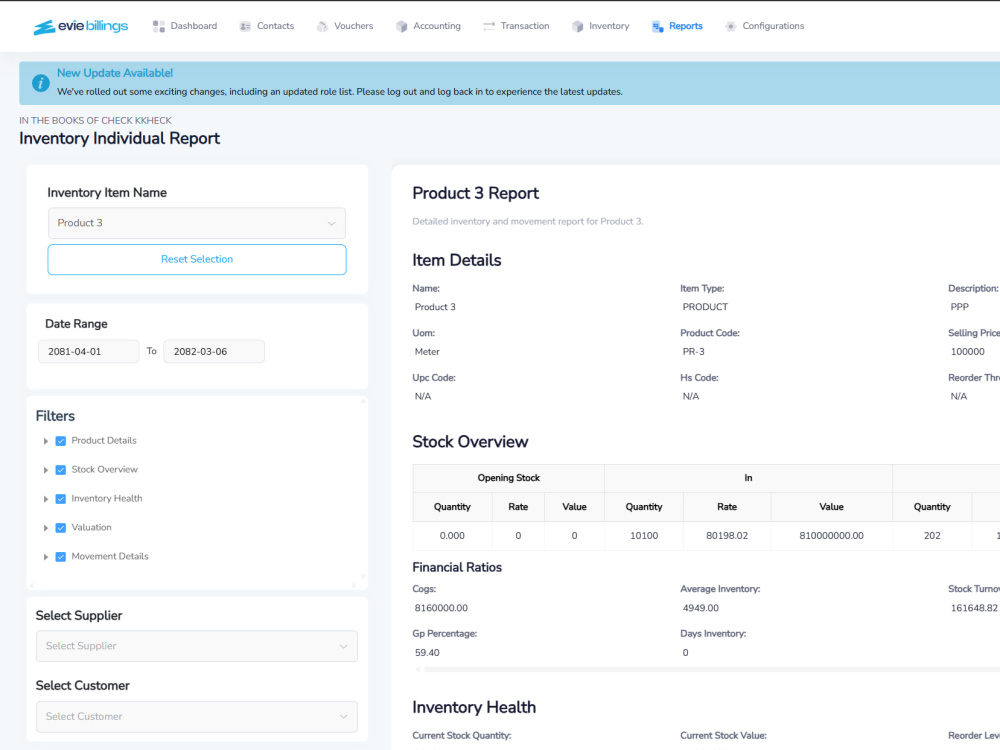Expand the Product Details tree node

[45, 441]
